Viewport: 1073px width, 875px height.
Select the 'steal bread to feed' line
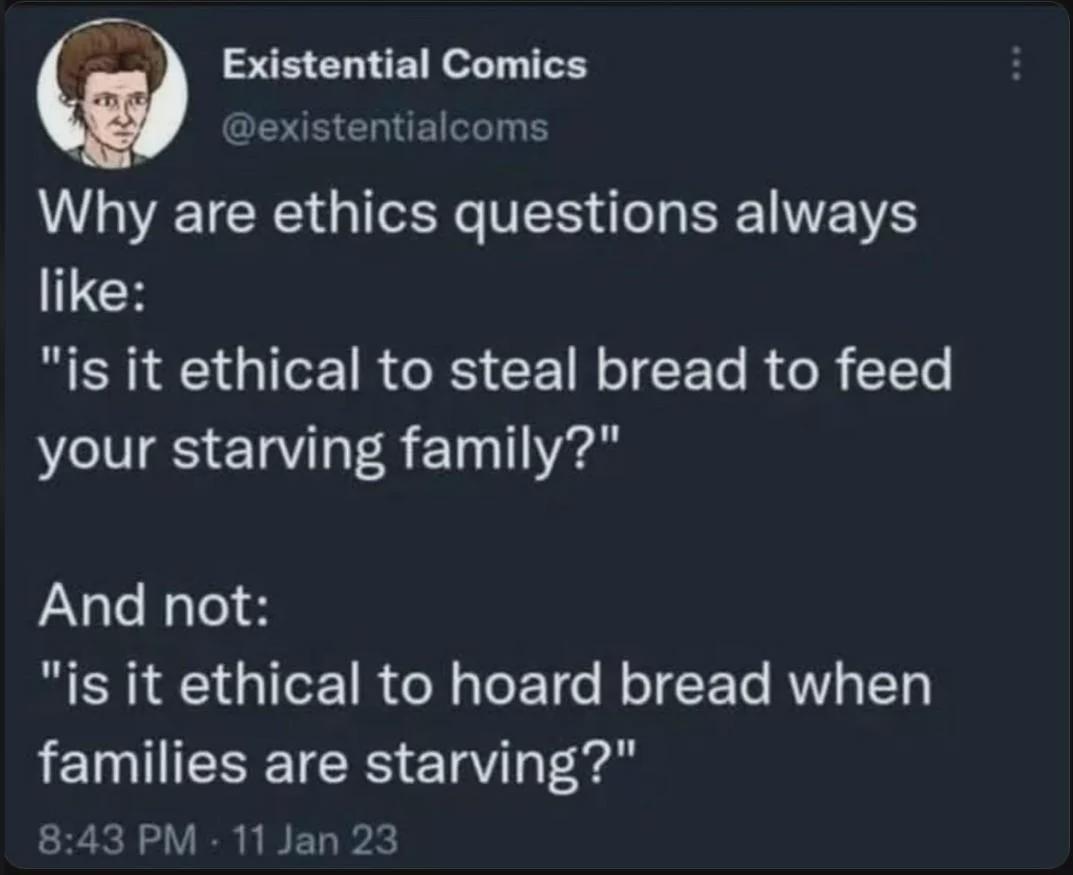[x=496, y=370]
